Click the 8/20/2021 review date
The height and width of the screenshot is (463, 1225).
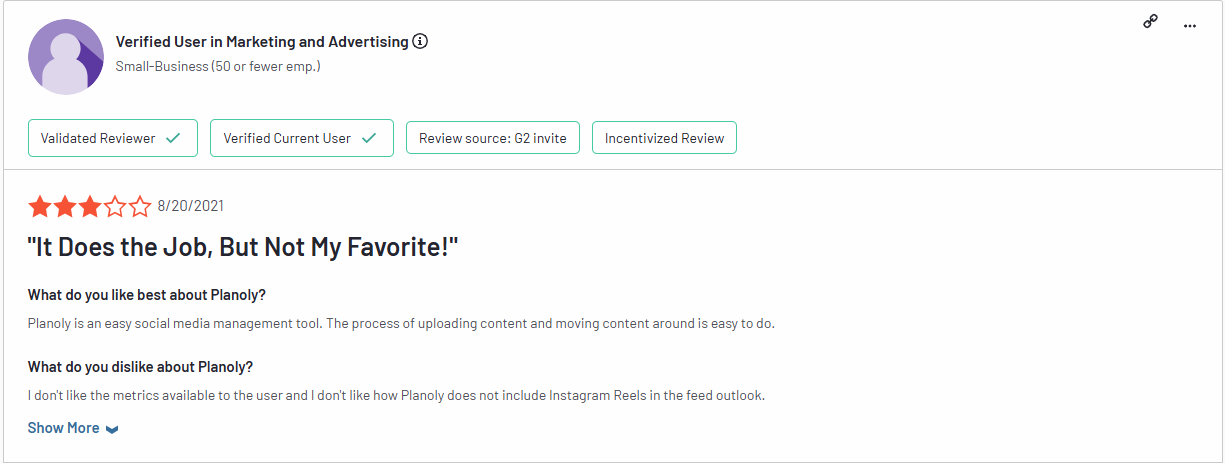[x=191, y=207]
